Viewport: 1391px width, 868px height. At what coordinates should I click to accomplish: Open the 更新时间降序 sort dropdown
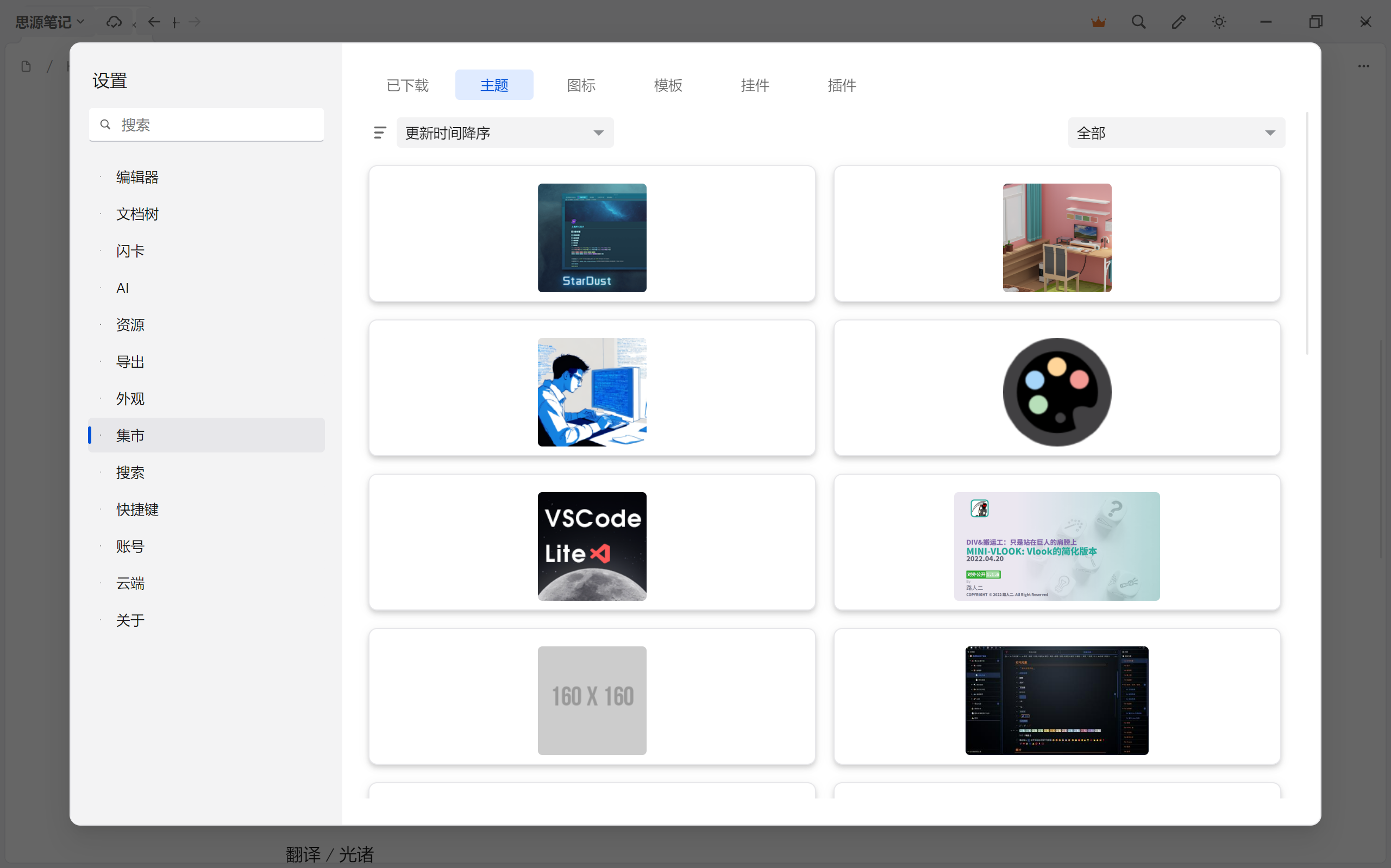click(x=505, y=133)
